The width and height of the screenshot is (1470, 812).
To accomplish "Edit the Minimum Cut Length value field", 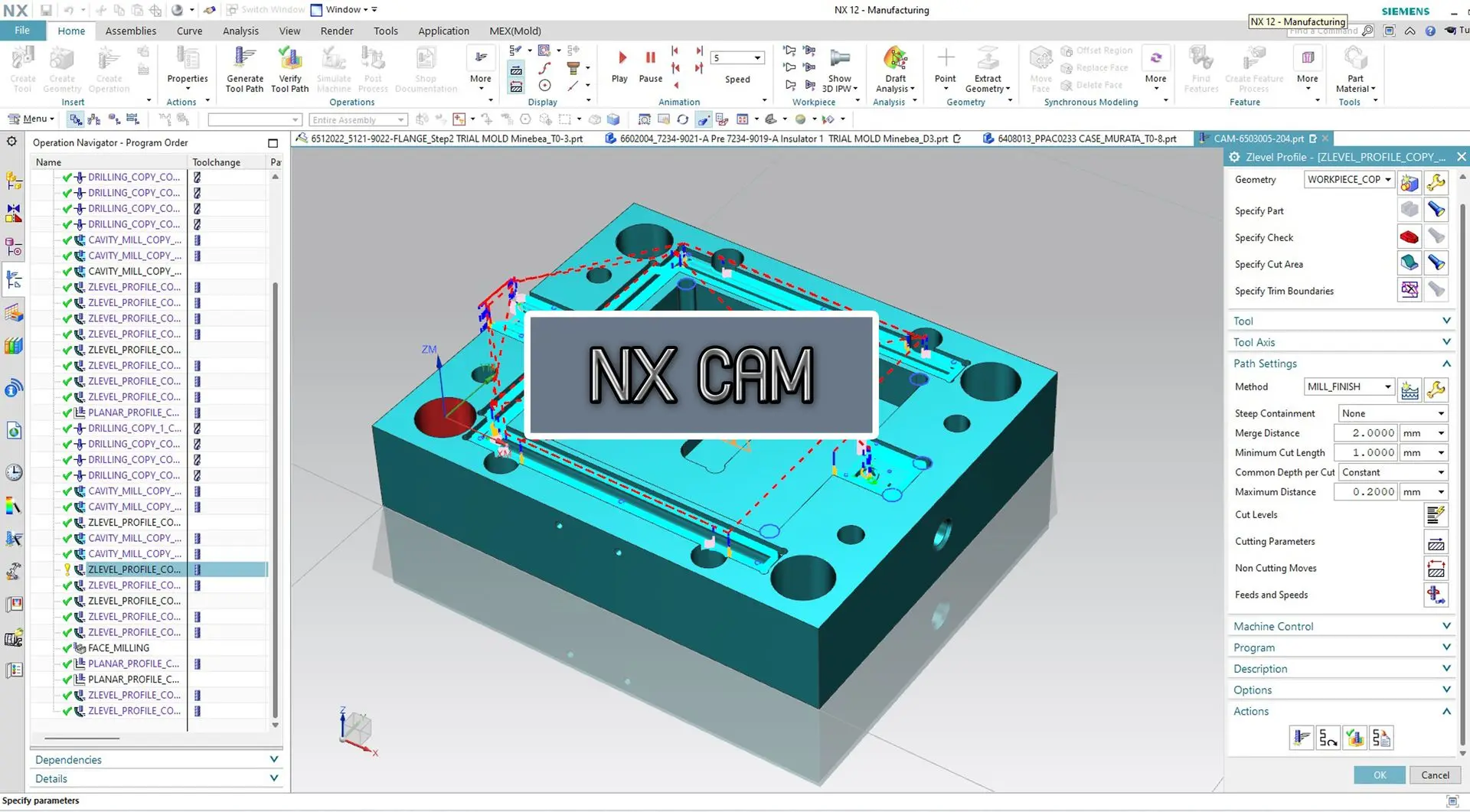I will tap(1367, 452).
